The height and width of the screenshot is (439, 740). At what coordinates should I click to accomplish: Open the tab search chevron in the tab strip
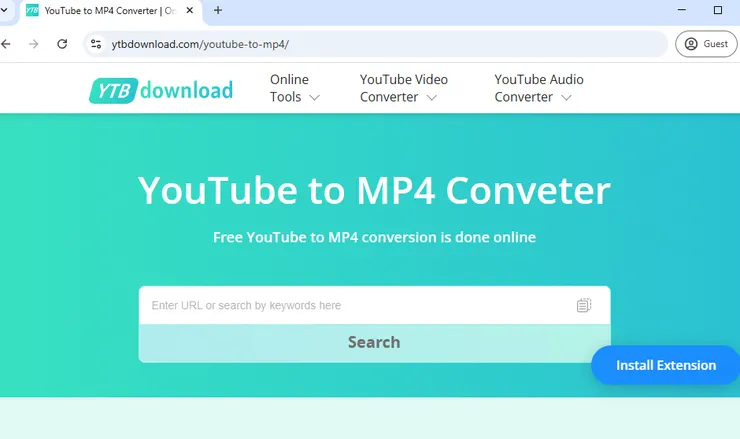coord(4,10)
